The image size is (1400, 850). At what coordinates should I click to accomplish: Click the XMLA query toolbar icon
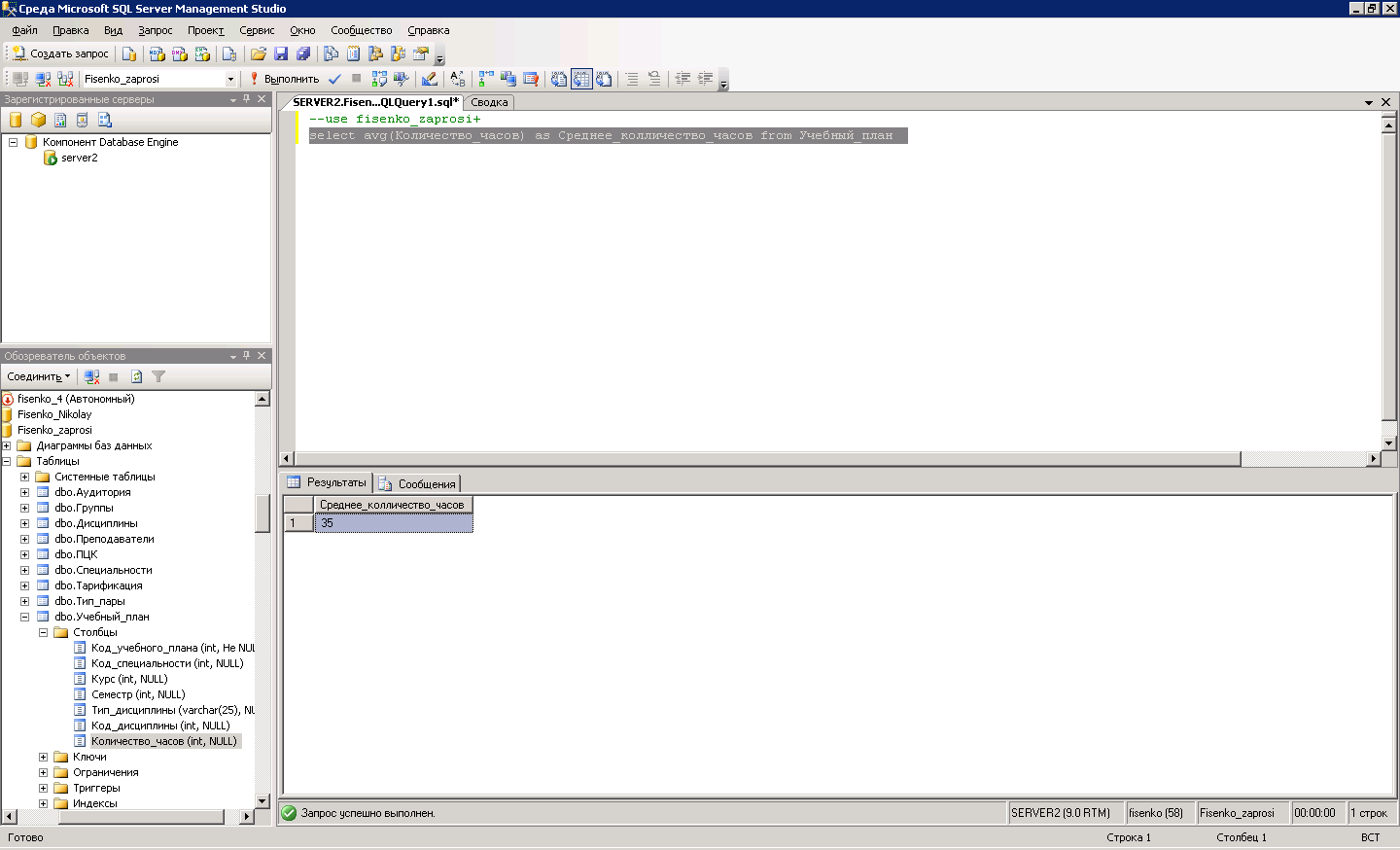click(202, 53)
